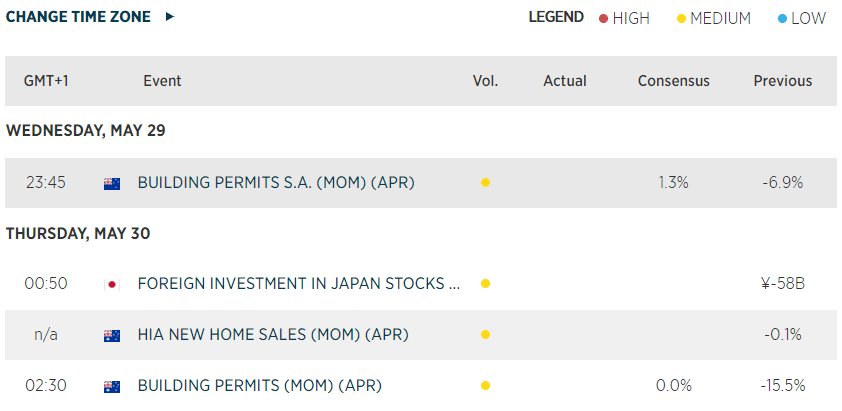Select the 23:45 Building Permits S.A. row
Viewport: 842px width, 411px height.
(421, 183)
